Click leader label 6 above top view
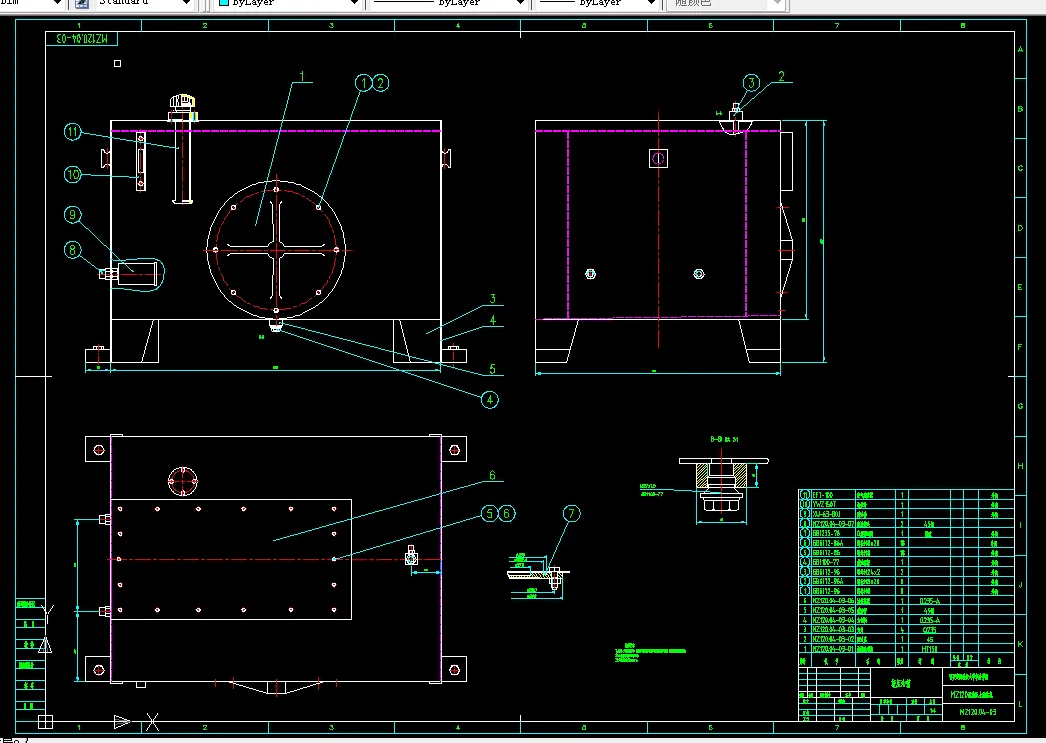The width and height of the screenshot is (1046, 743). pos(492,476)
